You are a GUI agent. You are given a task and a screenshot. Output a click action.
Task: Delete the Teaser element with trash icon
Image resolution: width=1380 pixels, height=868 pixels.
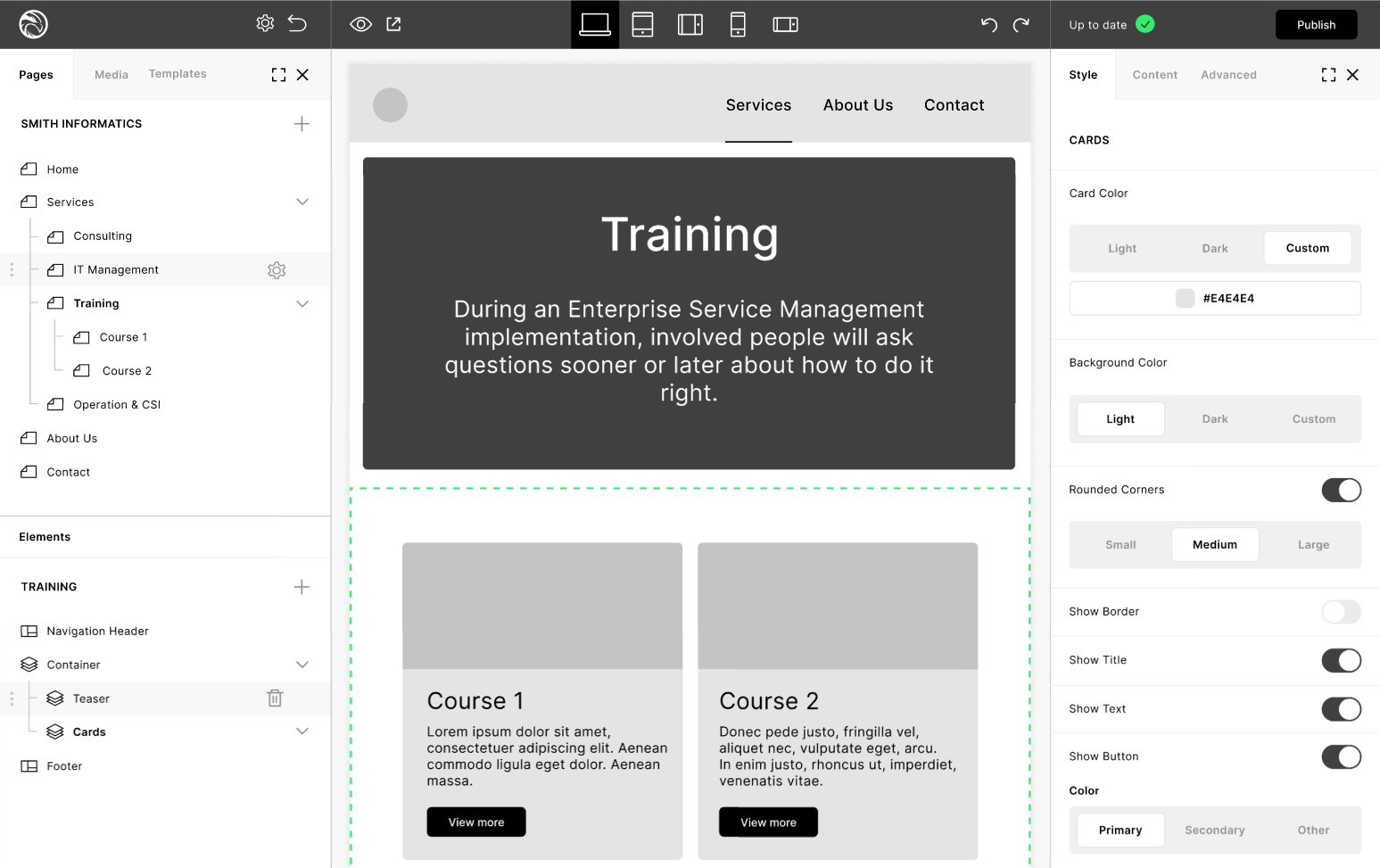tap(275, 699)
